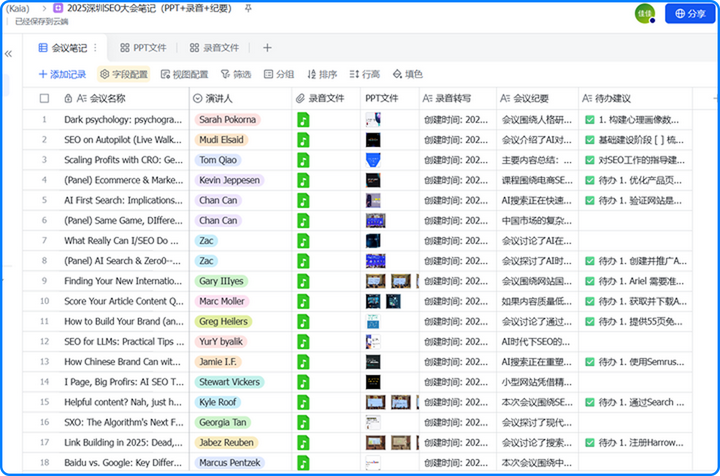Open PPT thumbnail in Sarah Pokorna row
Image resolution: width=720 pixels, height=476 pixels.
tap(373, 120)
